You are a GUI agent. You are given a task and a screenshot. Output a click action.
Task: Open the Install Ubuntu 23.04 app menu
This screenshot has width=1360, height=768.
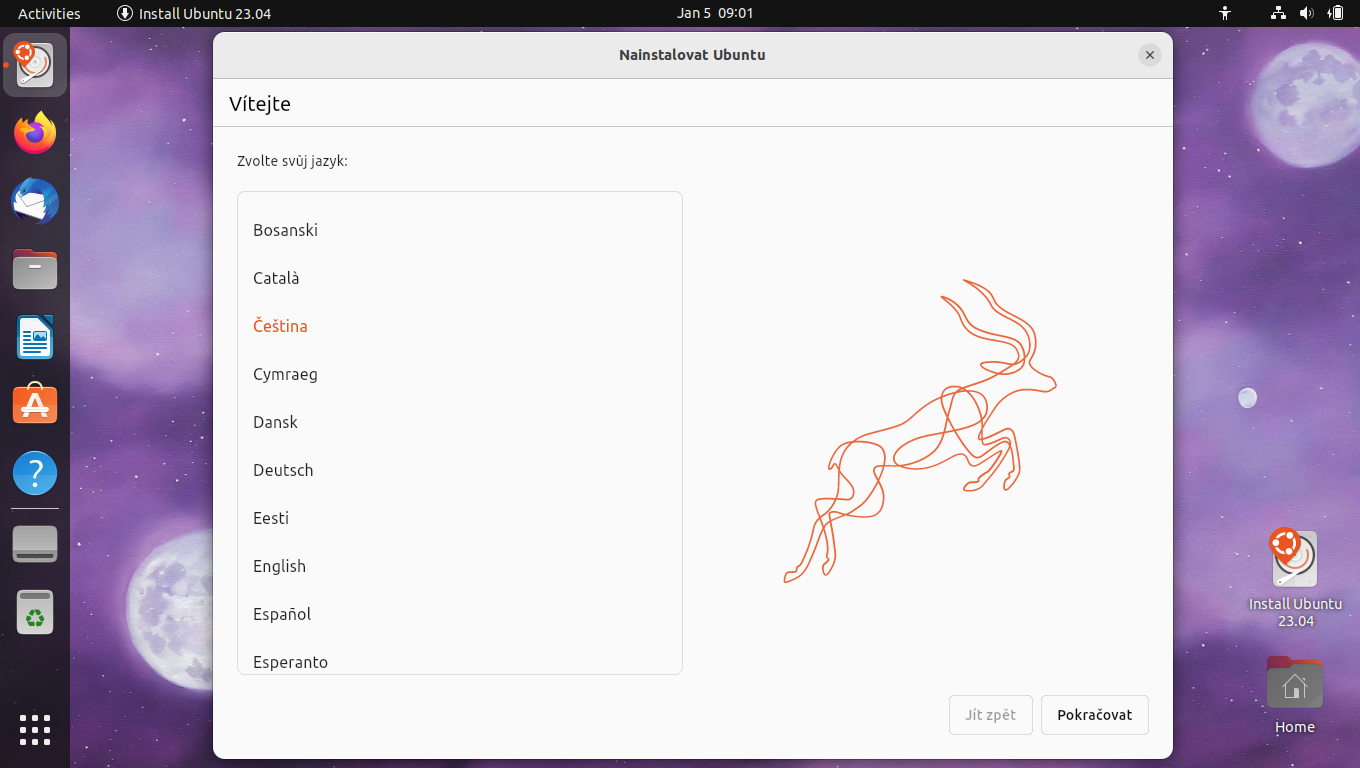tap(194, 13)
